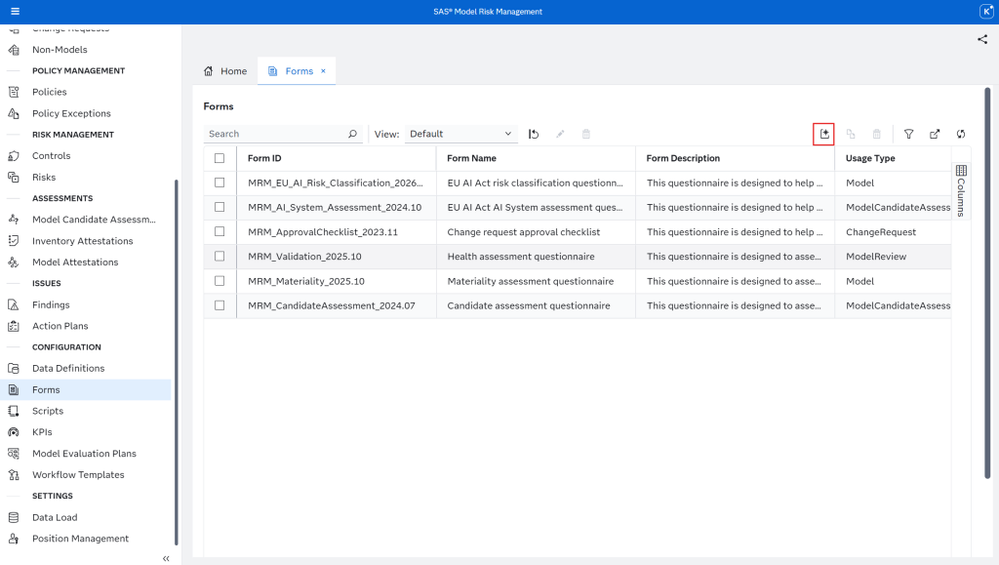The width and height of the screenshot is (999, 565).
Task: Click the export table icon
Action: point(935,134)
